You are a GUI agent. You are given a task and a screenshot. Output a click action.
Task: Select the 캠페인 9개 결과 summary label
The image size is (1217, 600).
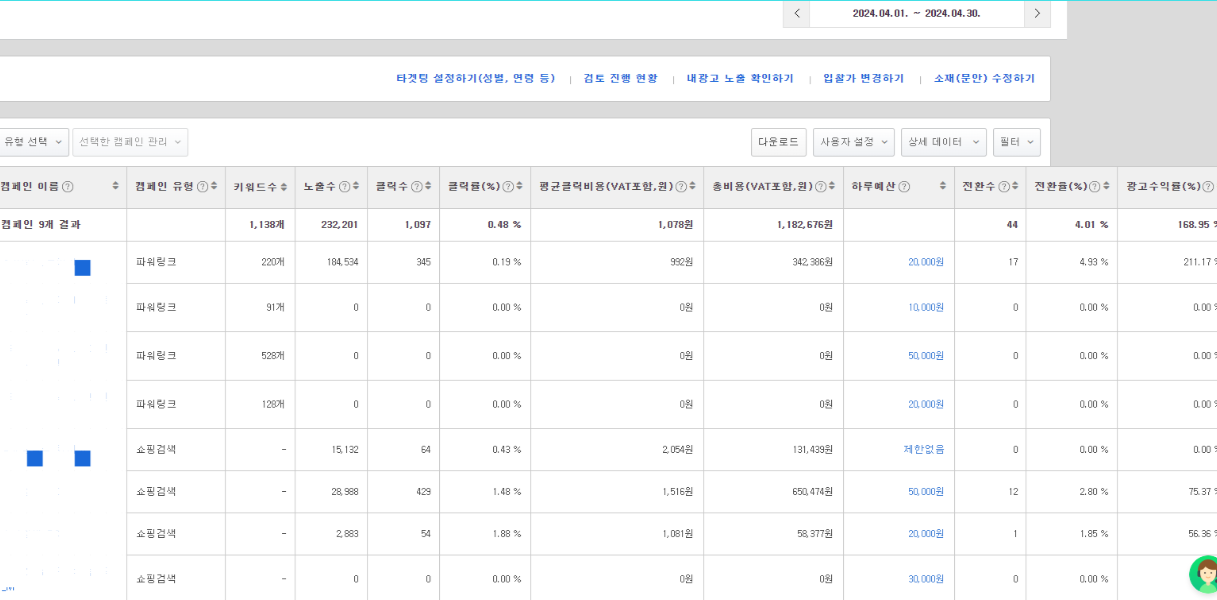(41, 224)
